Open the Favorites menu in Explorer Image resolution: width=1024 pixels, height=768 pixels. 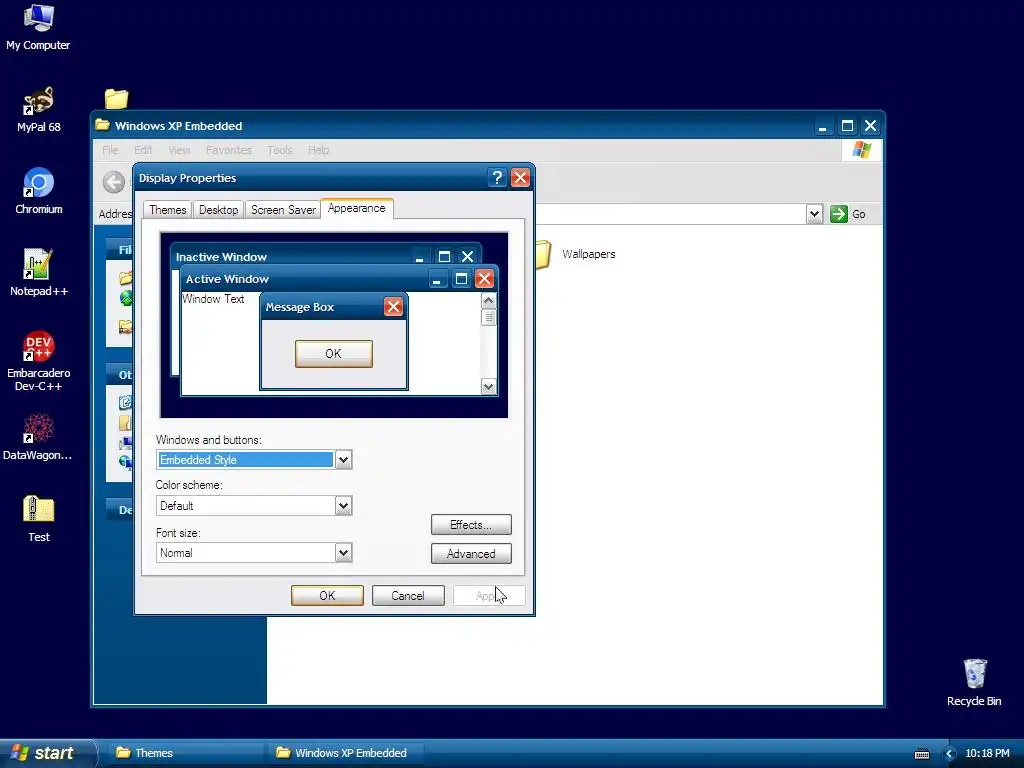point(229,150)
